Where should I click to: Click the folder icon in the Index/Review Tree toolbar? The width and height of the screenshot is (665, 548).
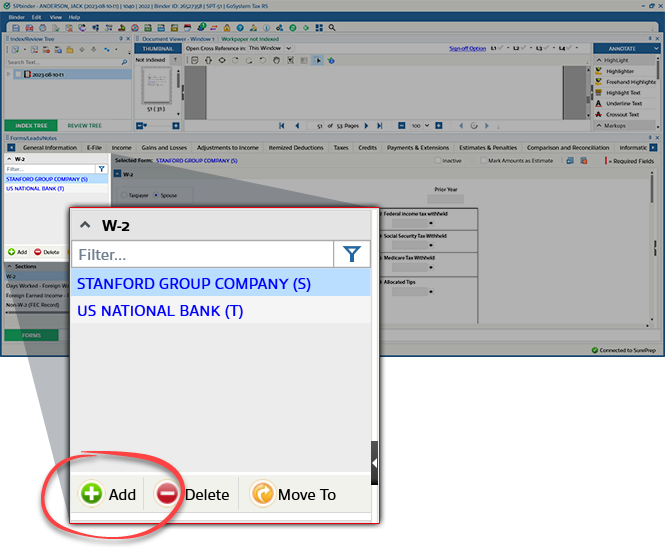70,50
